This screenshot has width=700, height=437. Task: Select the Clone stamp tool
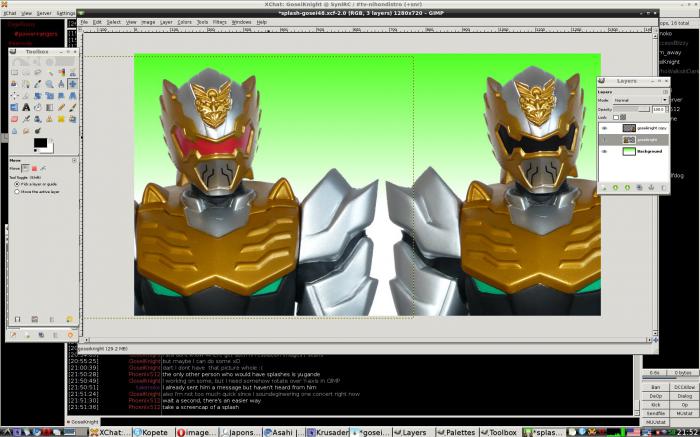pos(50,119)
